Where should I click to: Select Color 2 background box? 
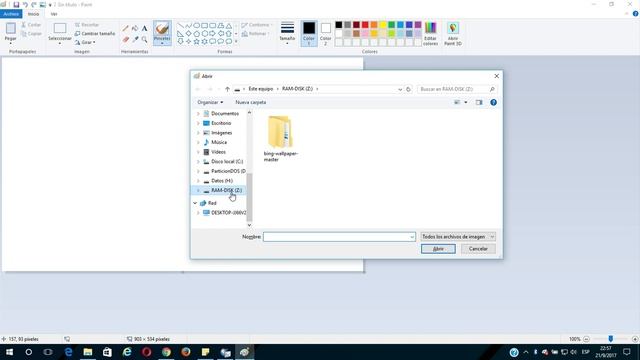[x=326, y=33]
